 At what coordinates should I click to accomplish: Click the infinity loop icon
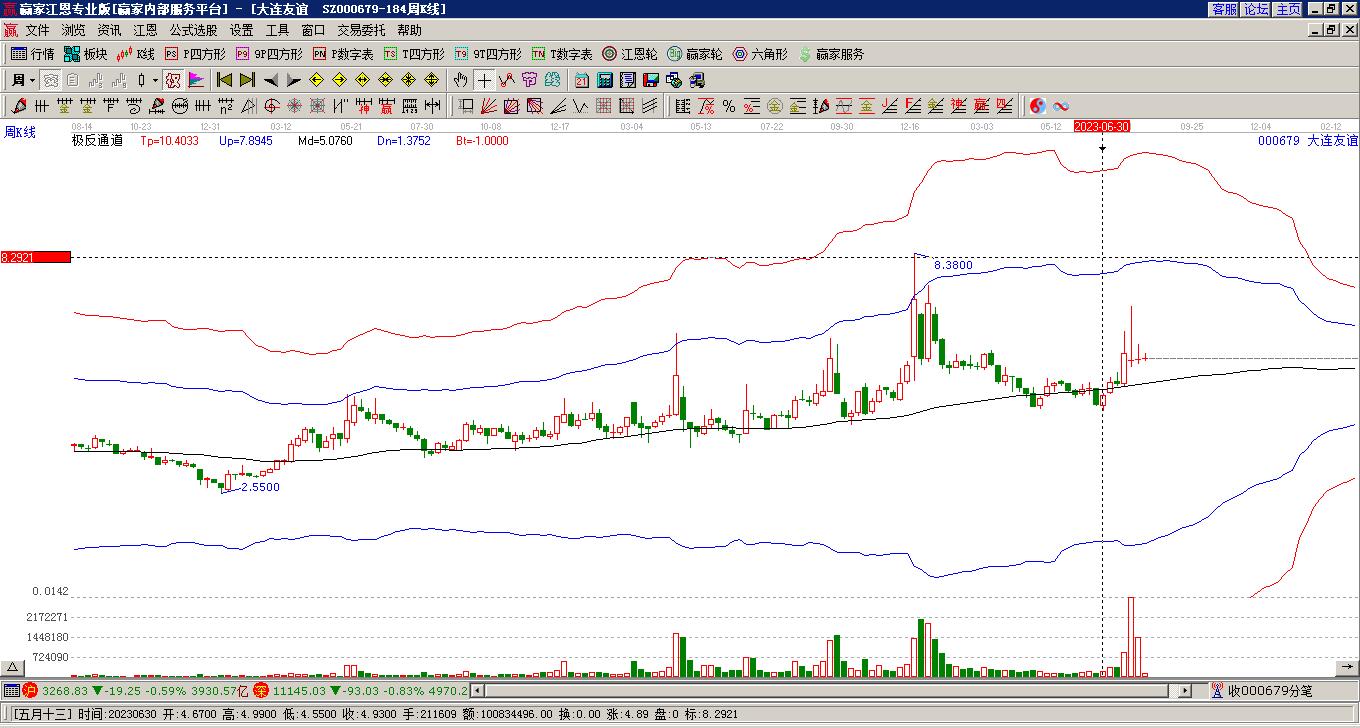pyautogui.click(x=1061, y=106)
